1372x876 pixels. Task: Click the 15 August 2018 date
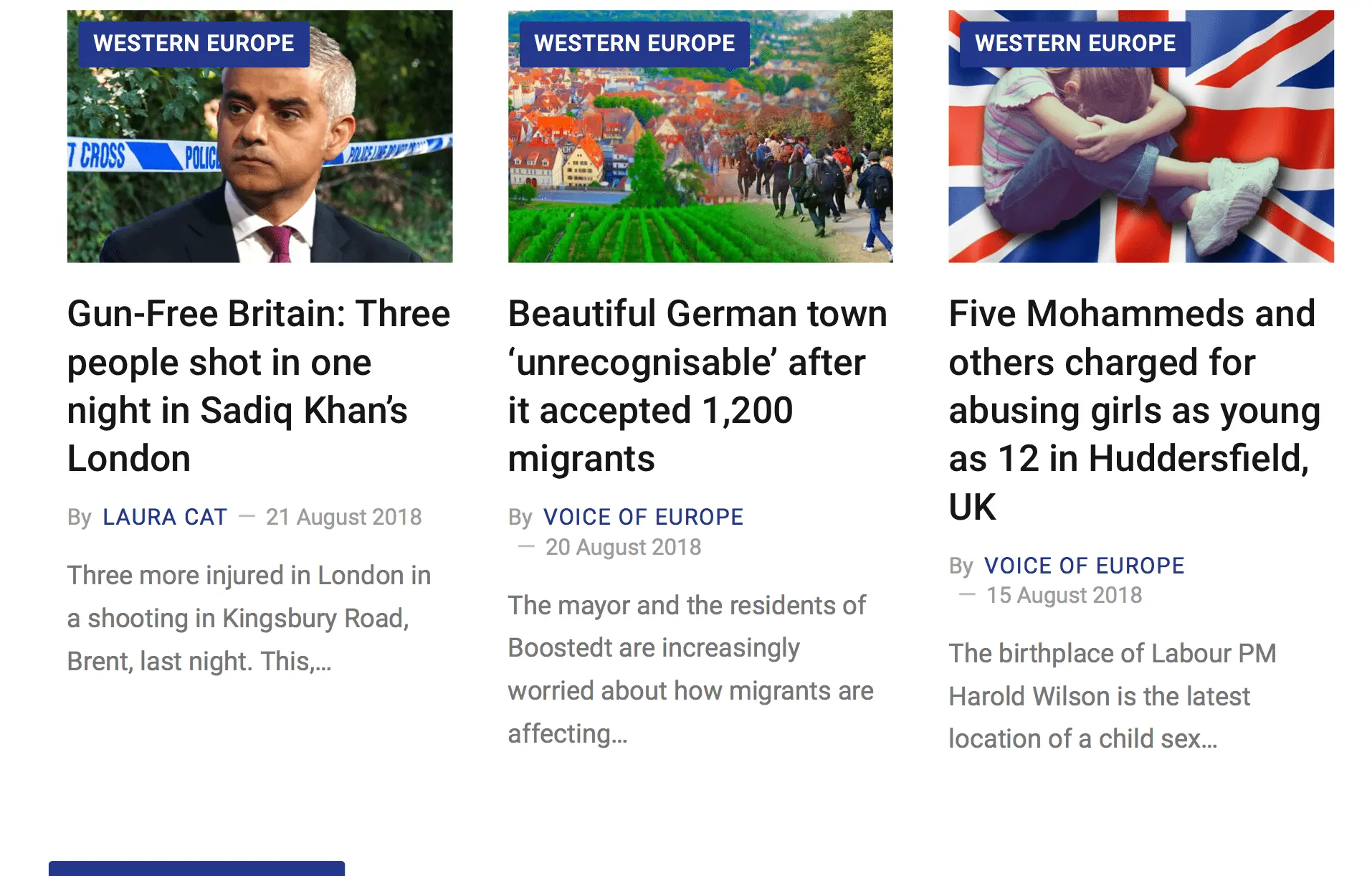1064,595
